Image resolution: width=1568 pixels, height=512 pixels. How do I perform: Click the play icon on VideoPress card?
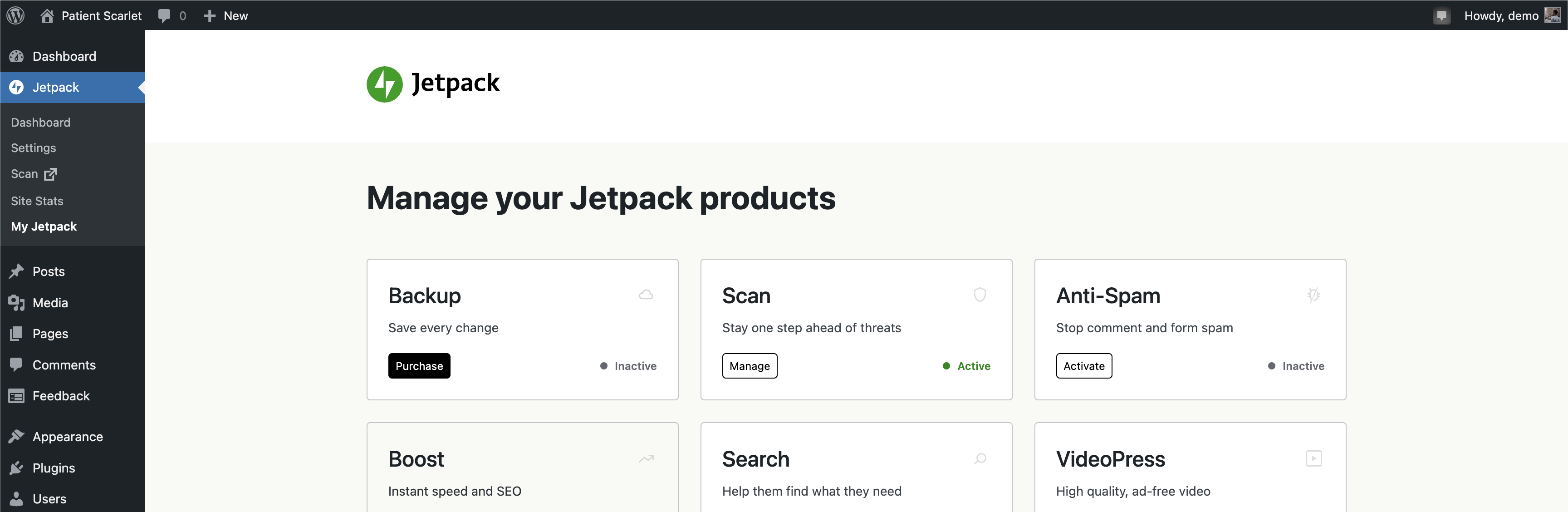point(1313,458)
